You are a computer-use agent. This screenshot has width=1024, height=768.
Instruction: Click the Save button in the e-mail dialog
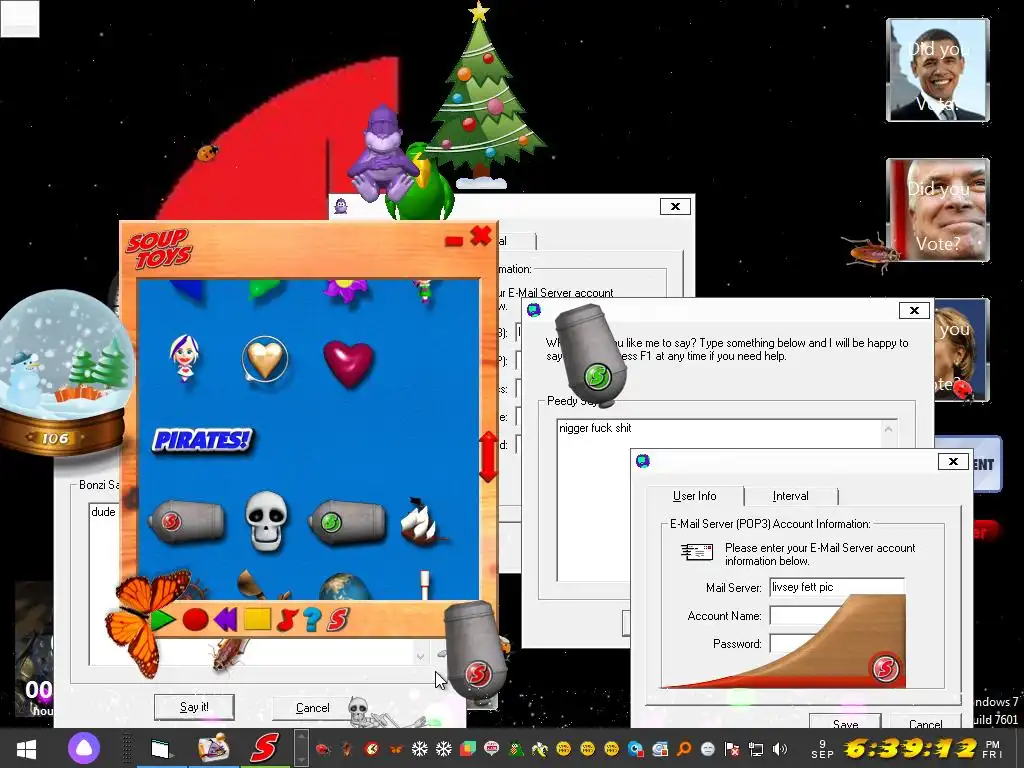[x=845, y=722]
